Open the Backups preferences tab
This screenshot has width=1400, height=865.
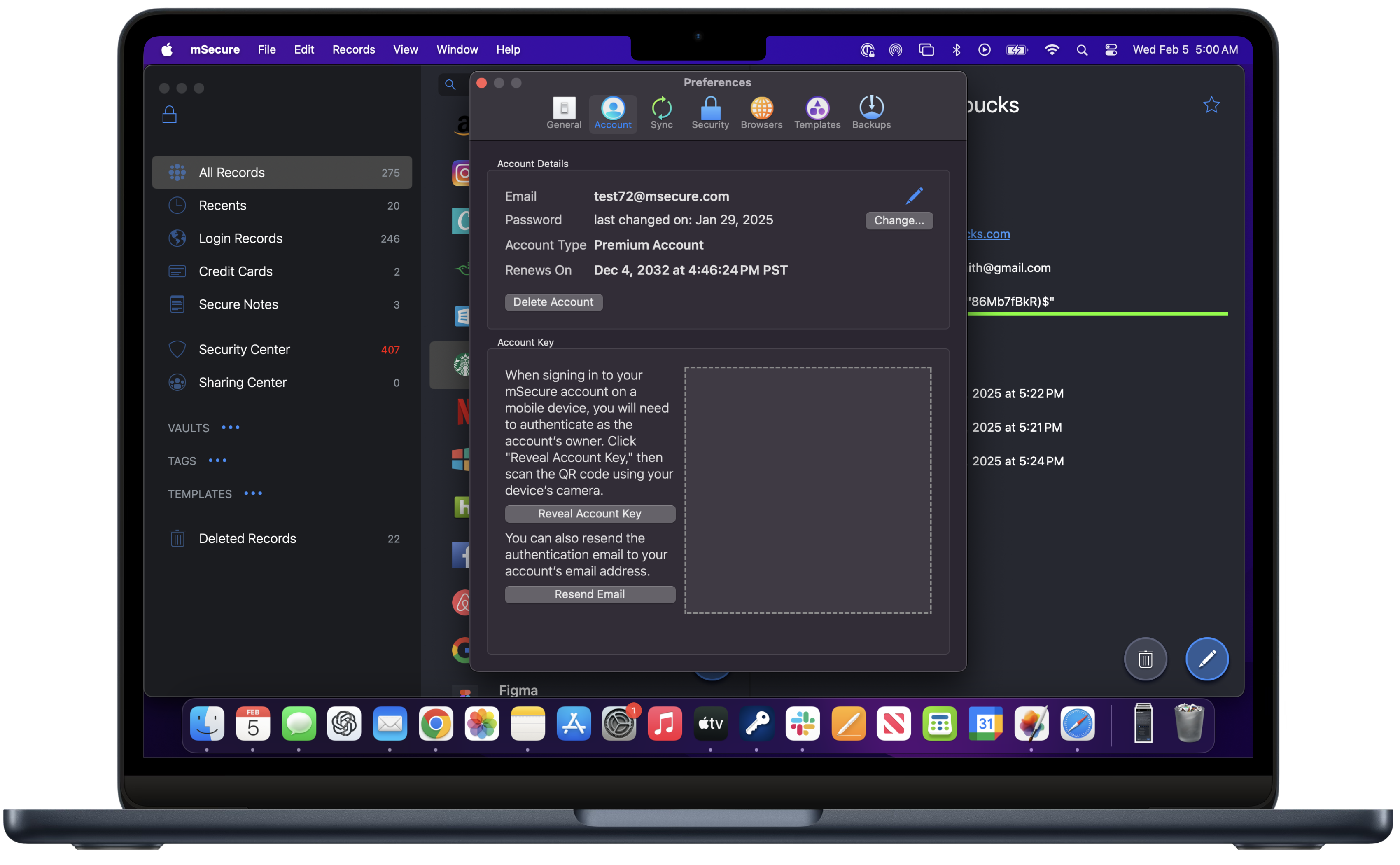tap(871, 113)
